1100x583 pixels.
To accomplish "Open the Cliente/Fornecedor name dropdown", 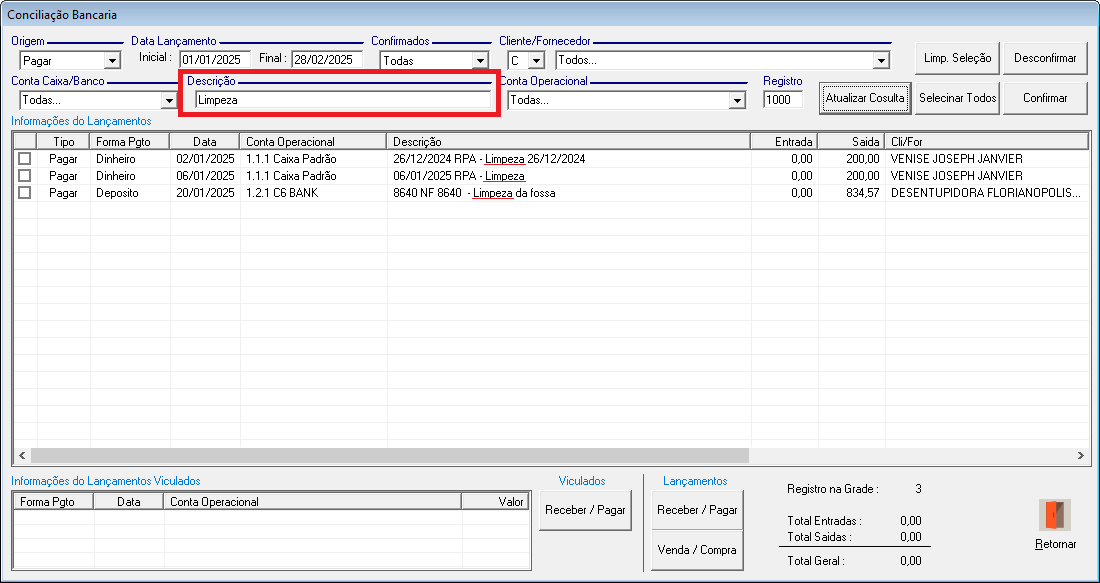I will (881, 61).
